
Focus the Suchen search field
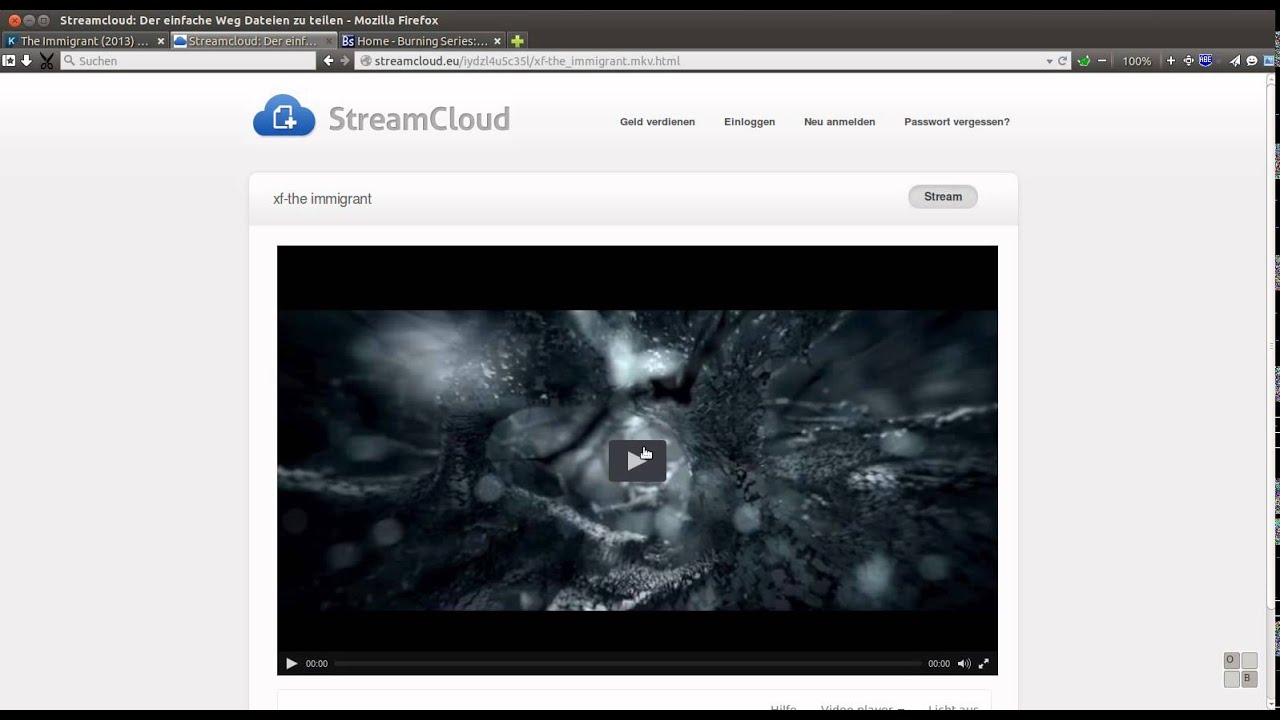[188, 61]
